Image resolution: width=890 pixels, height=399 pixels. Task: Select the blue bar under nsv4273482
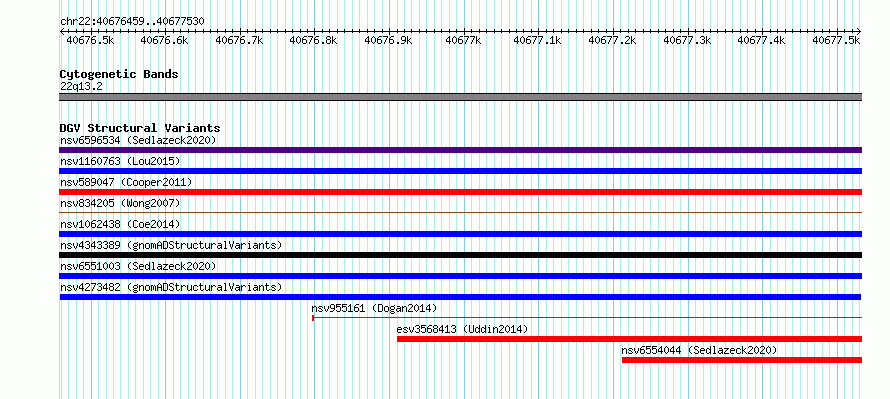pos(460,297)
